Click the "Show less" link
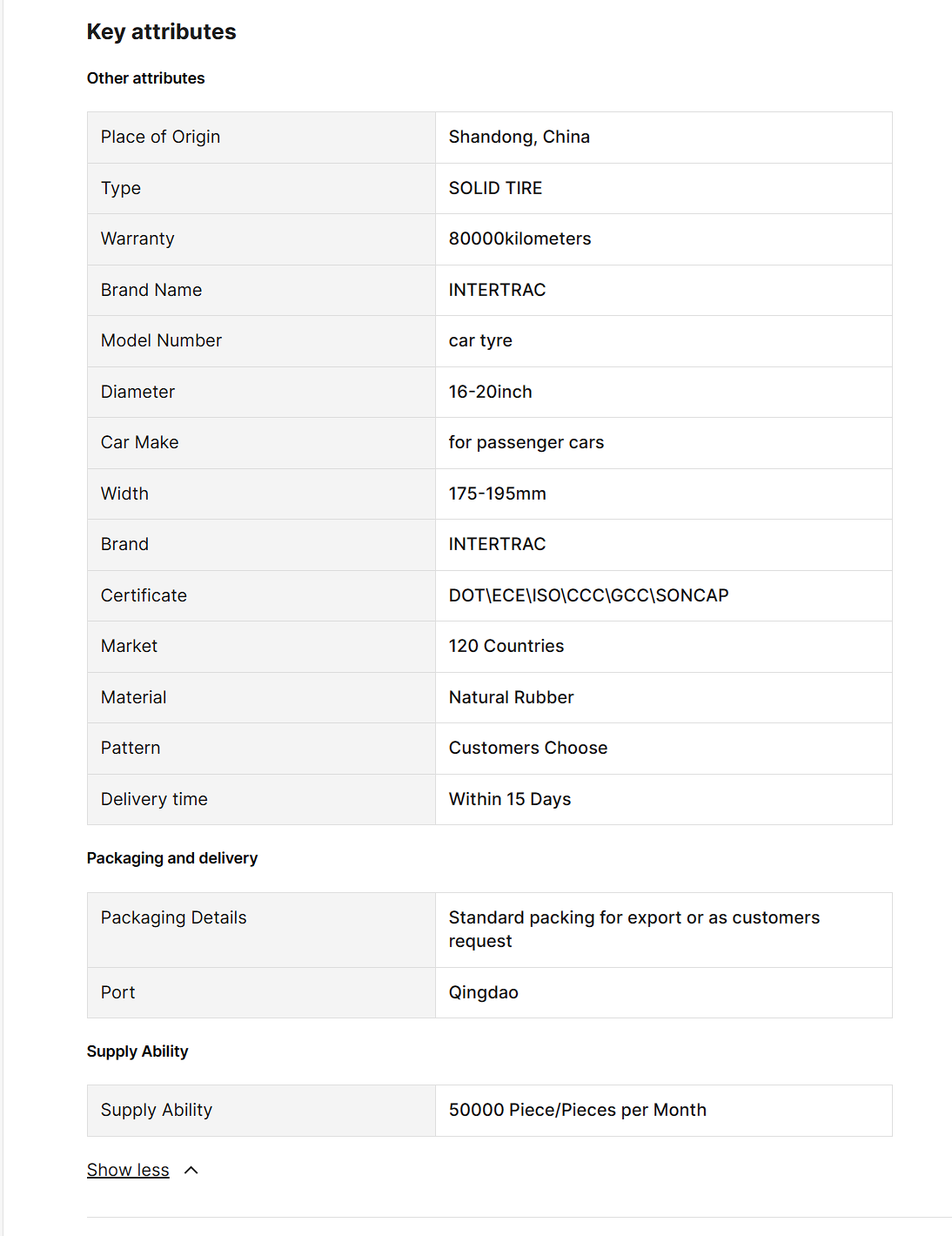The width and height of the screenshot is (952, 1236). click(128, 1170)
